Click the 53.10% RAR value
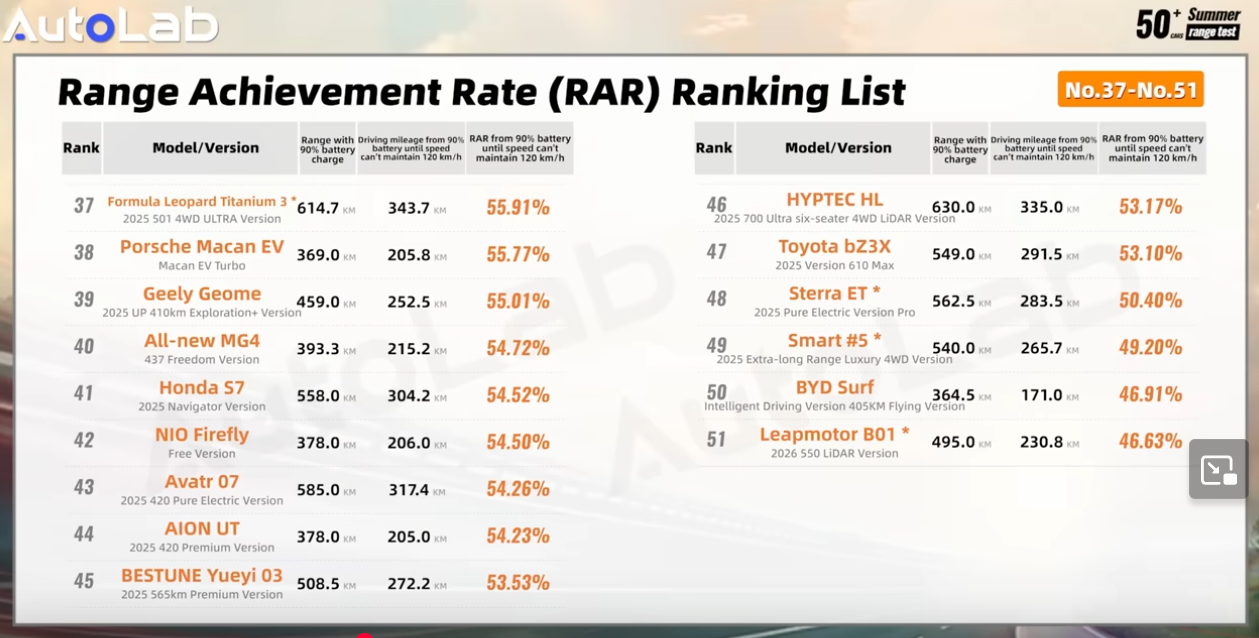Screen dimensions: 1259x638 click(1151, 254)
